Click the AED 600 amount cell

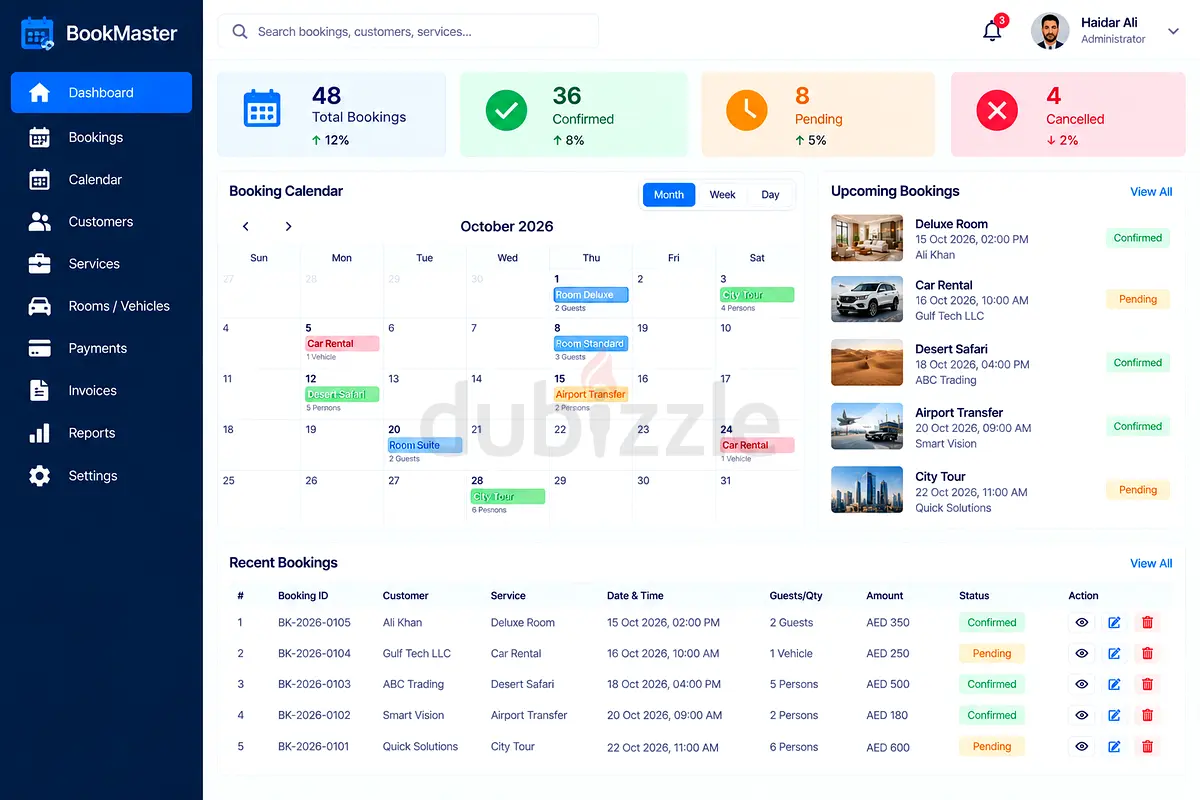tap(888, 747)
